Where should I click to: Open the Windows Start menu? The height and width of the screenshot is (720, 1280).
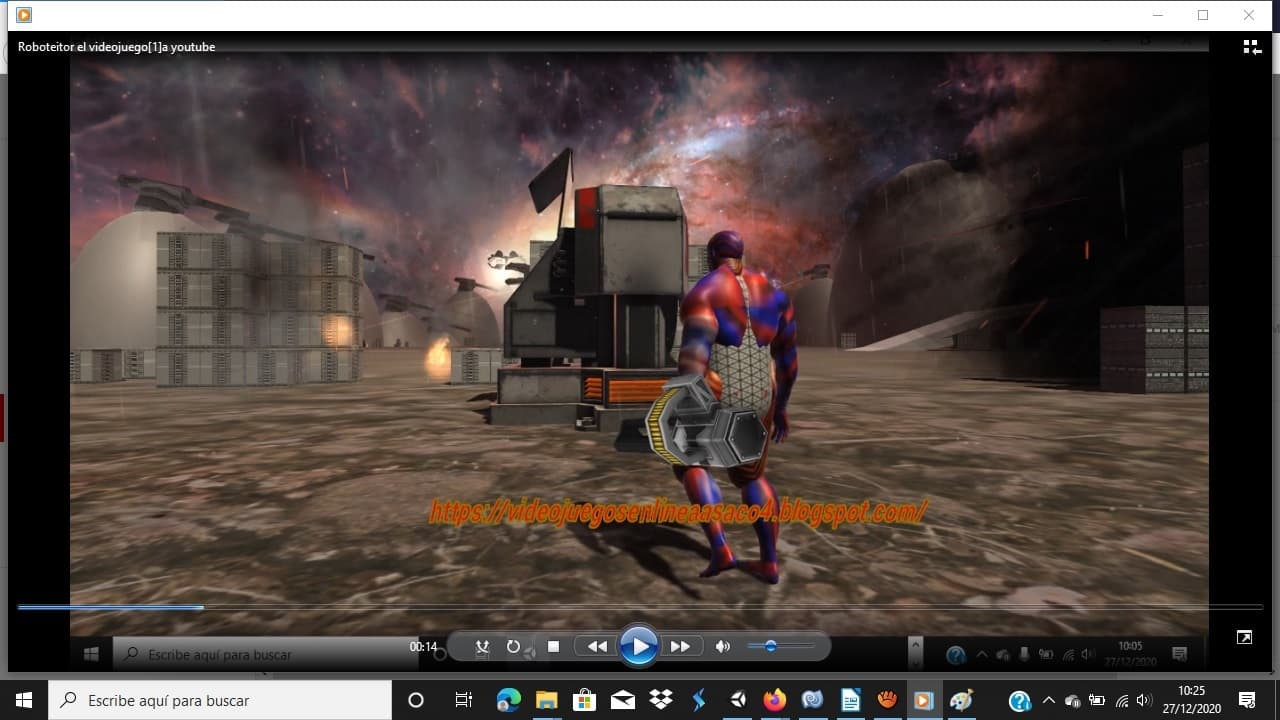click(x=24, y=700)
